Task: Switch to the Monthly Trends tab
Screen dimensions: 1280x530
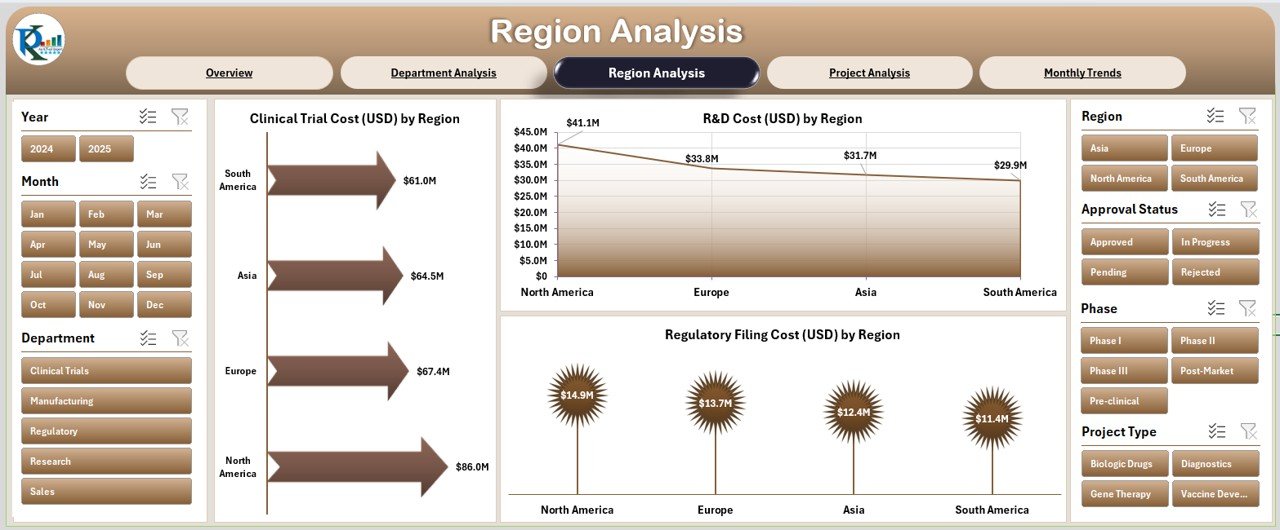Action: pyautogui.click(x=1082, y=73)
